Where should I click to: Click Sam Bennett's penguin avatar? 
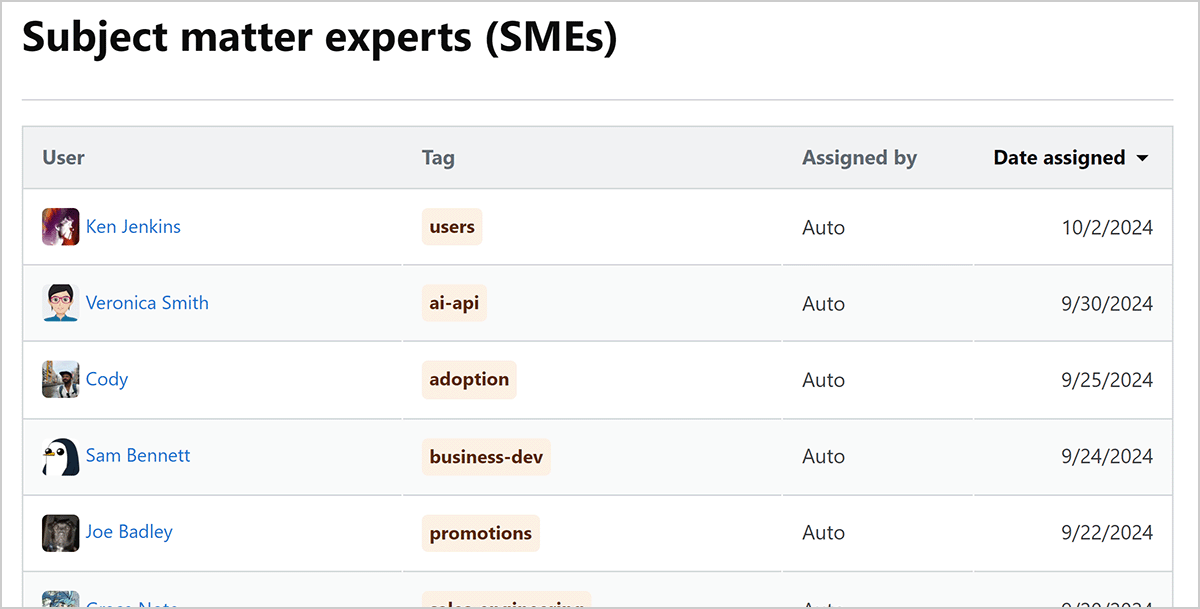pos(60,456)
